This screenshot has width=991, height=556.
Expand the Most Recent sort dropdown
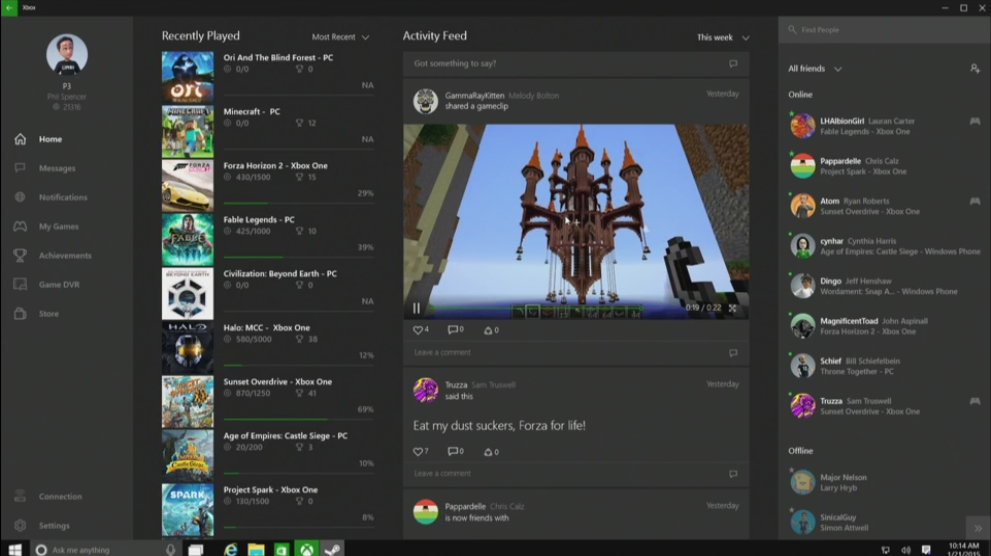point(341,37)
